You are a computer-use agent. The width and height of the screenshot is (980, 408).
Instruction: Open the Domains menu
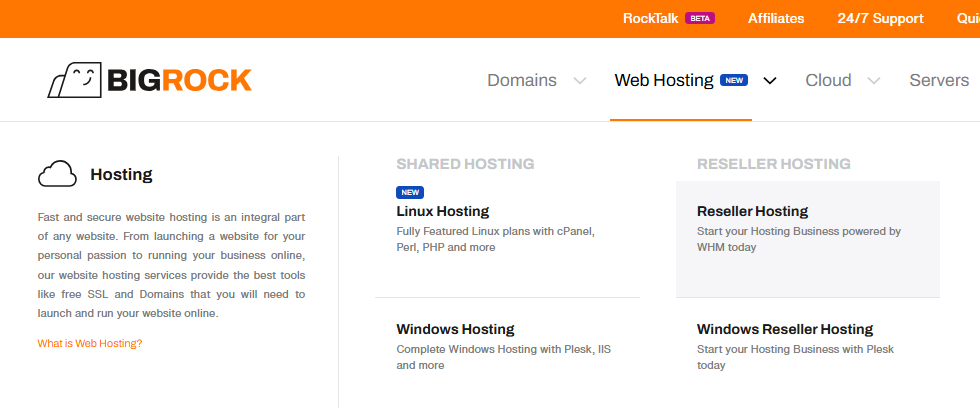click(x=522, y=80)
